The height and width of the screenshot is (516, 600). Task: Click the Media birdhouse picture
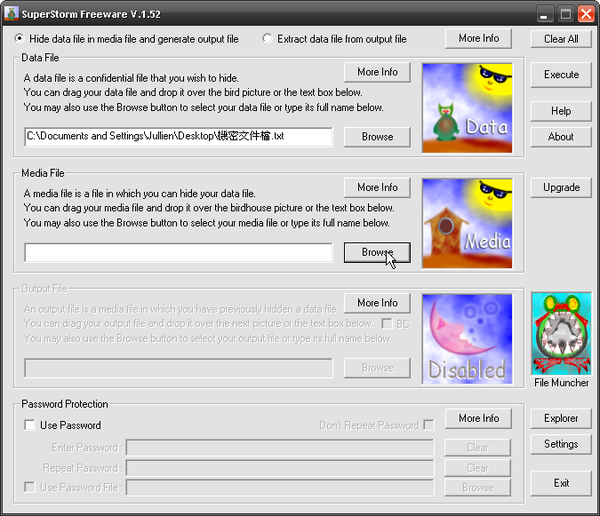pos(467,224)
